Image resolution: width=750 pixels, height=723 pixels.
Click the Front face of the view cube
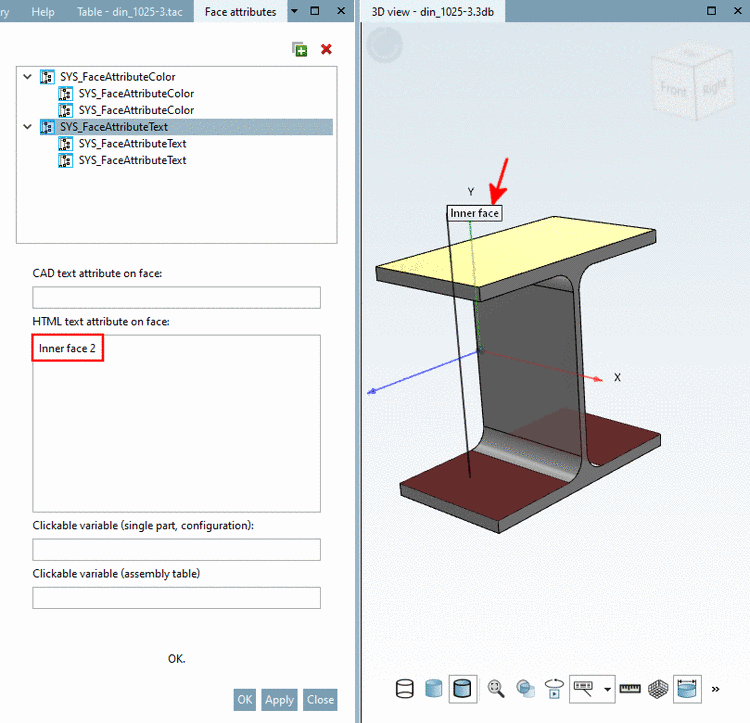(673, 90)
